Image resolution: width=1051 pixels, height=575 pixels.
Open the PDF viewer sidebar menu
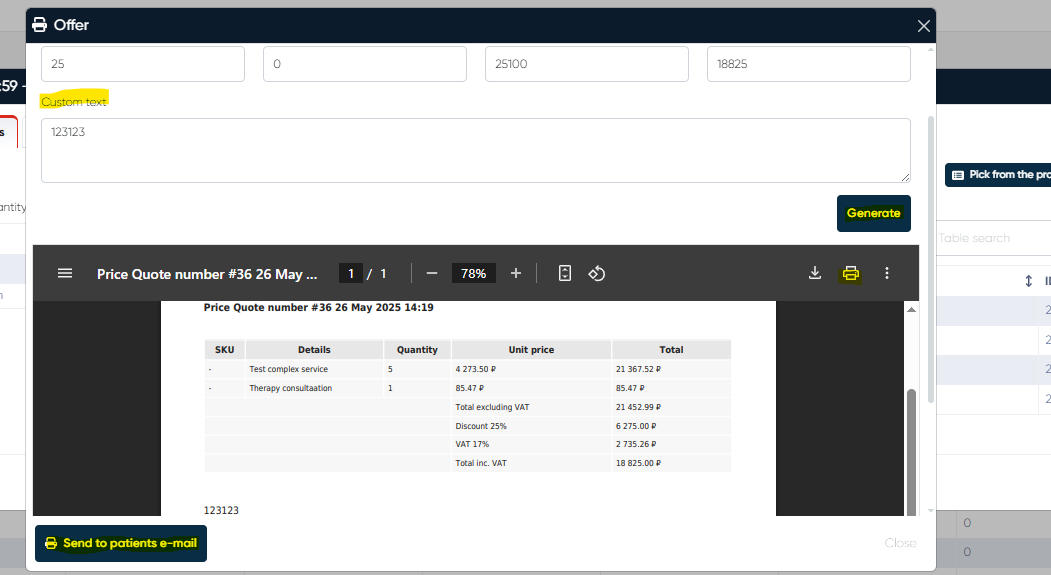(65, 273)
